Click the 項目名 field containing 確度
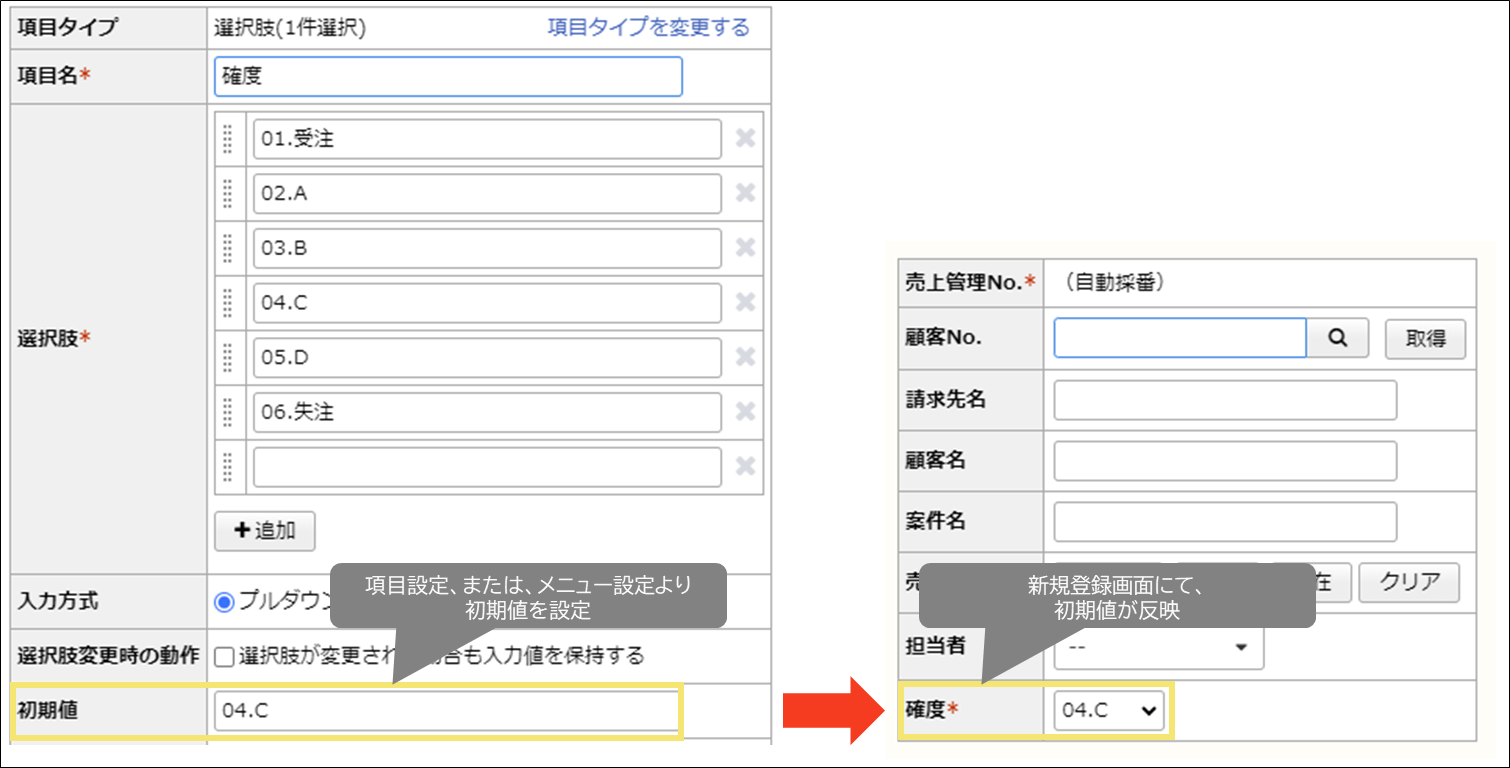 [x=447, y=76]
